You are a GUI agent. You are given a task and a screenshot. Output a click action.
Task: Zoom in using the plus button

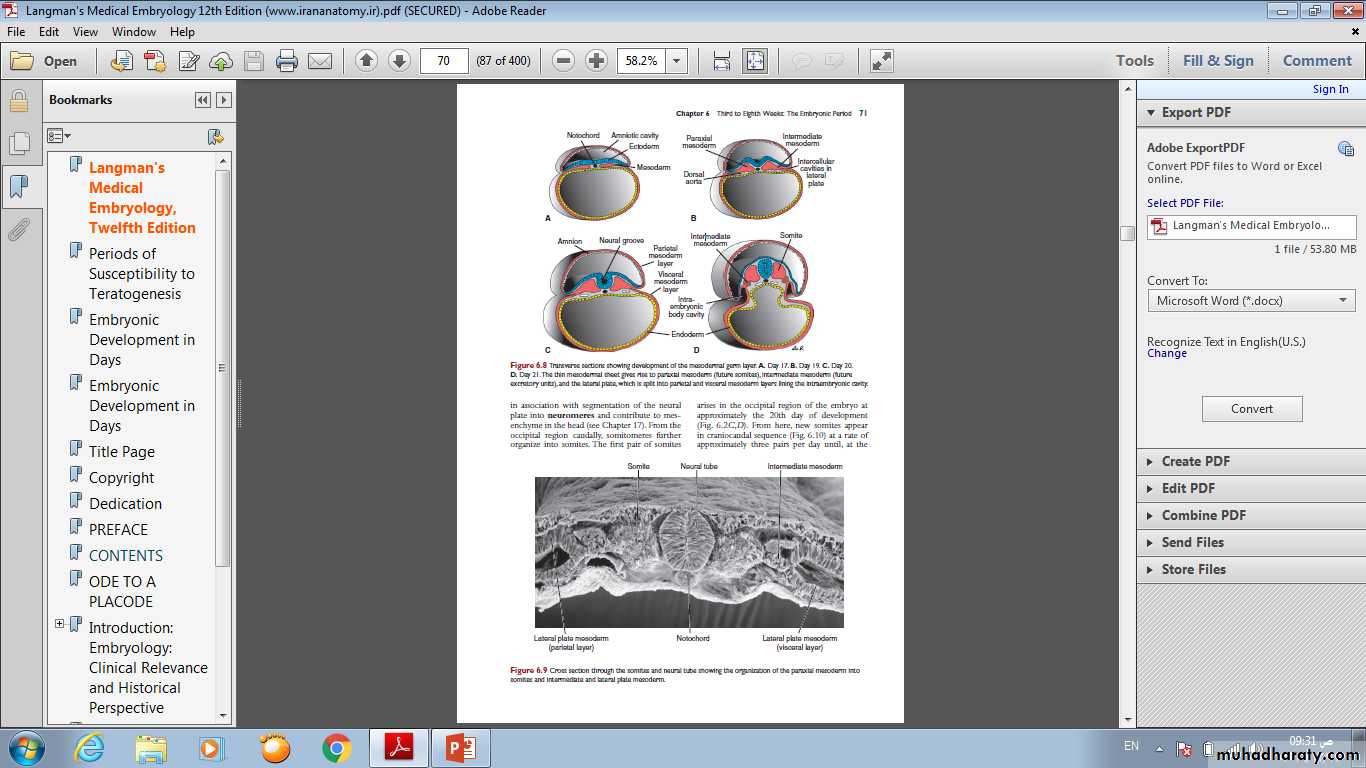[x=597, y=61]
